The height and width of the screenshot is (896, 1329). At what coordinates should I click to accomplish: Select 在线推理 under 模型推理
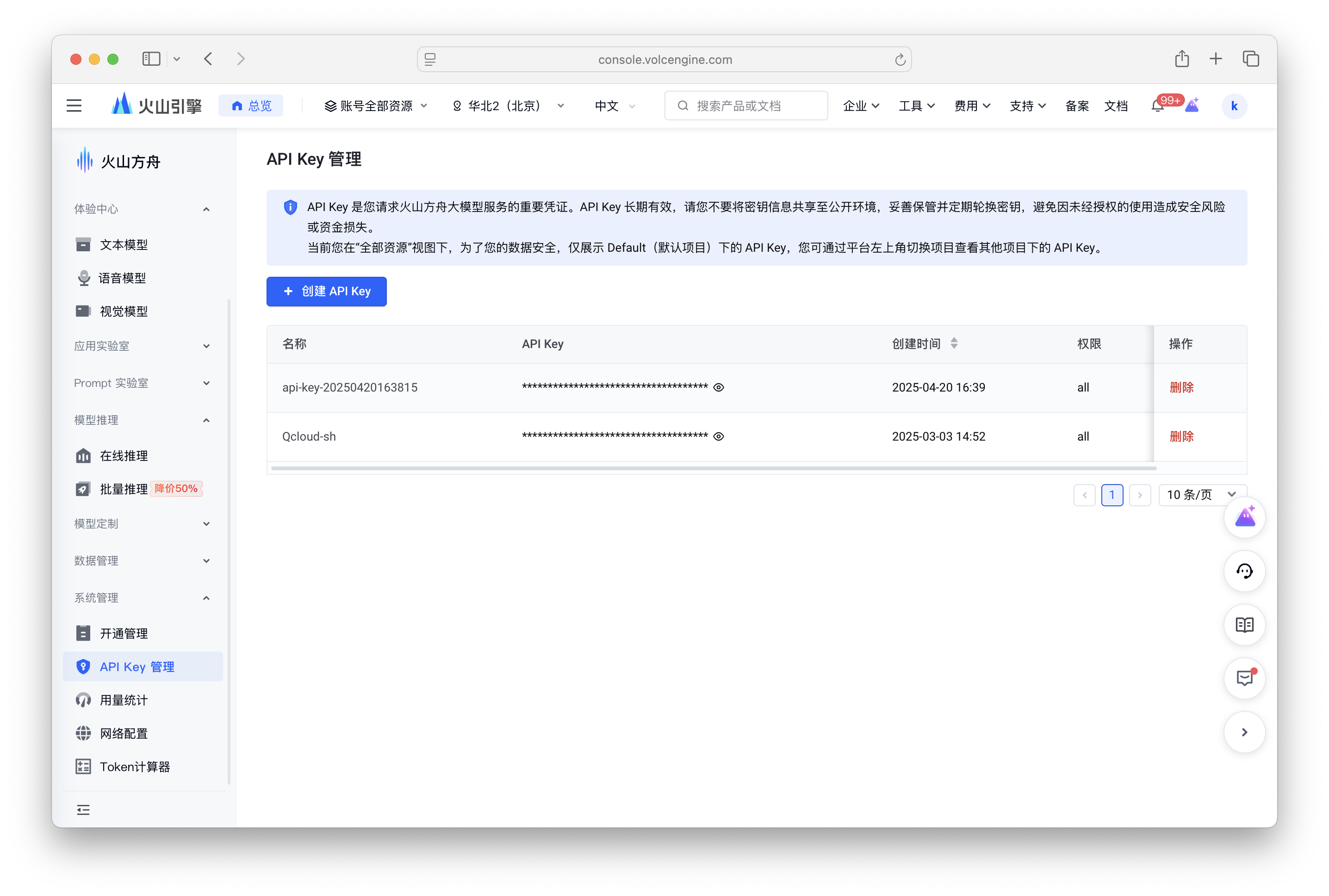[124, 455]
